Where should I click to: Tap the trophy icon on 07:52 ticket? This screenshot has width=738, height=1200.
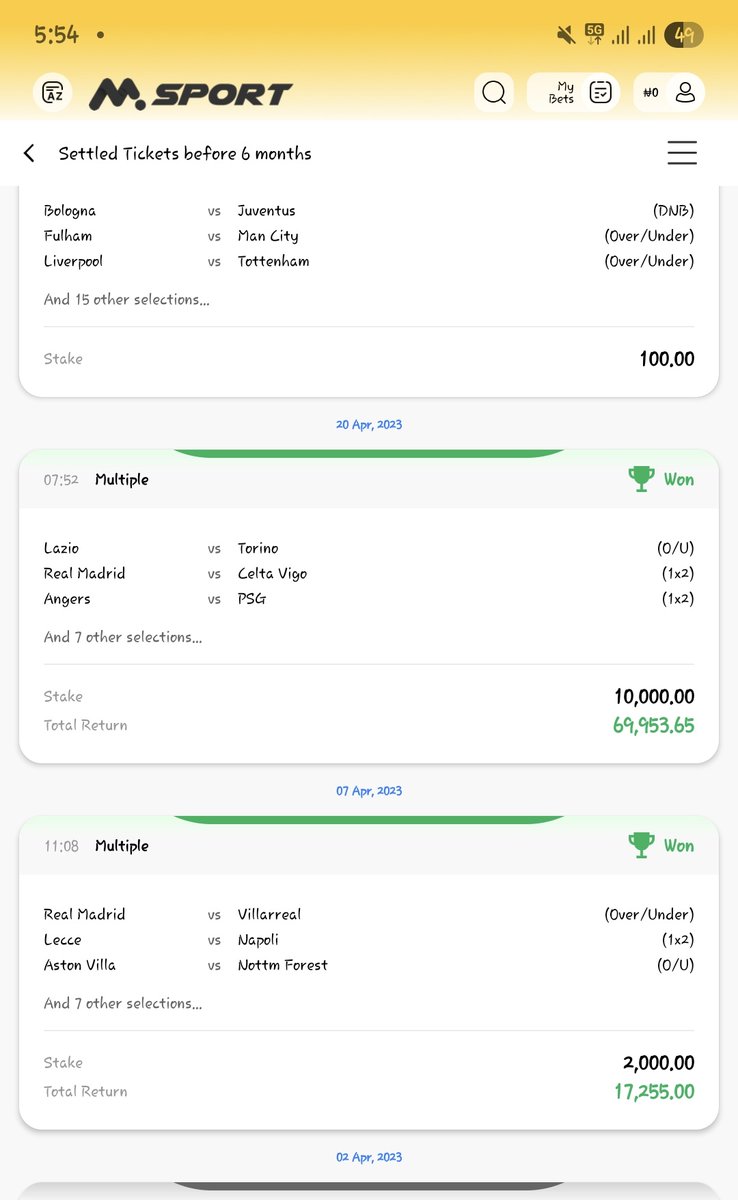pos(641,479)
